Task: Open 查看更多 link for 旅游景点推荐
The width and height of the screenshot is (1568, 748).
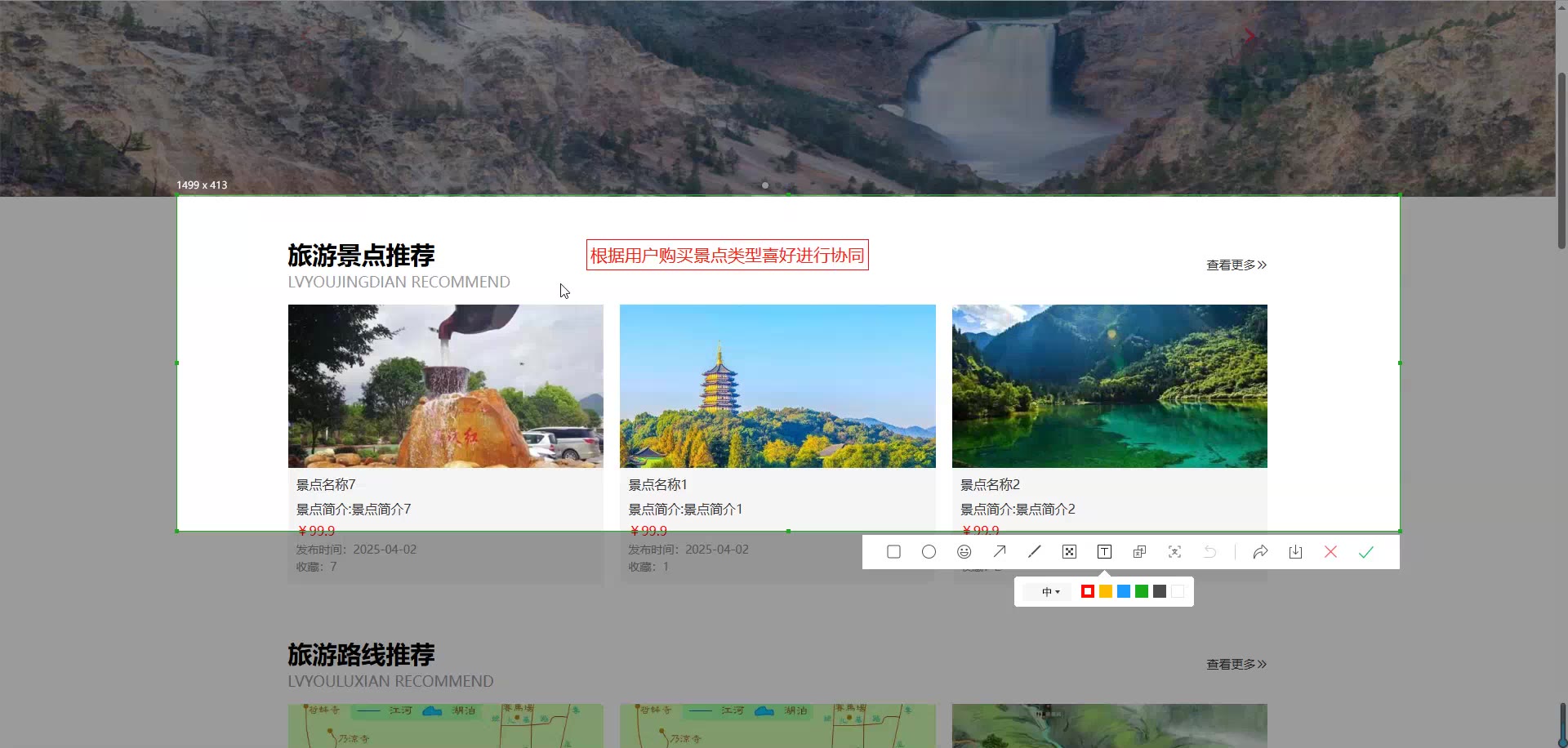Action: tap(1236, 265)
